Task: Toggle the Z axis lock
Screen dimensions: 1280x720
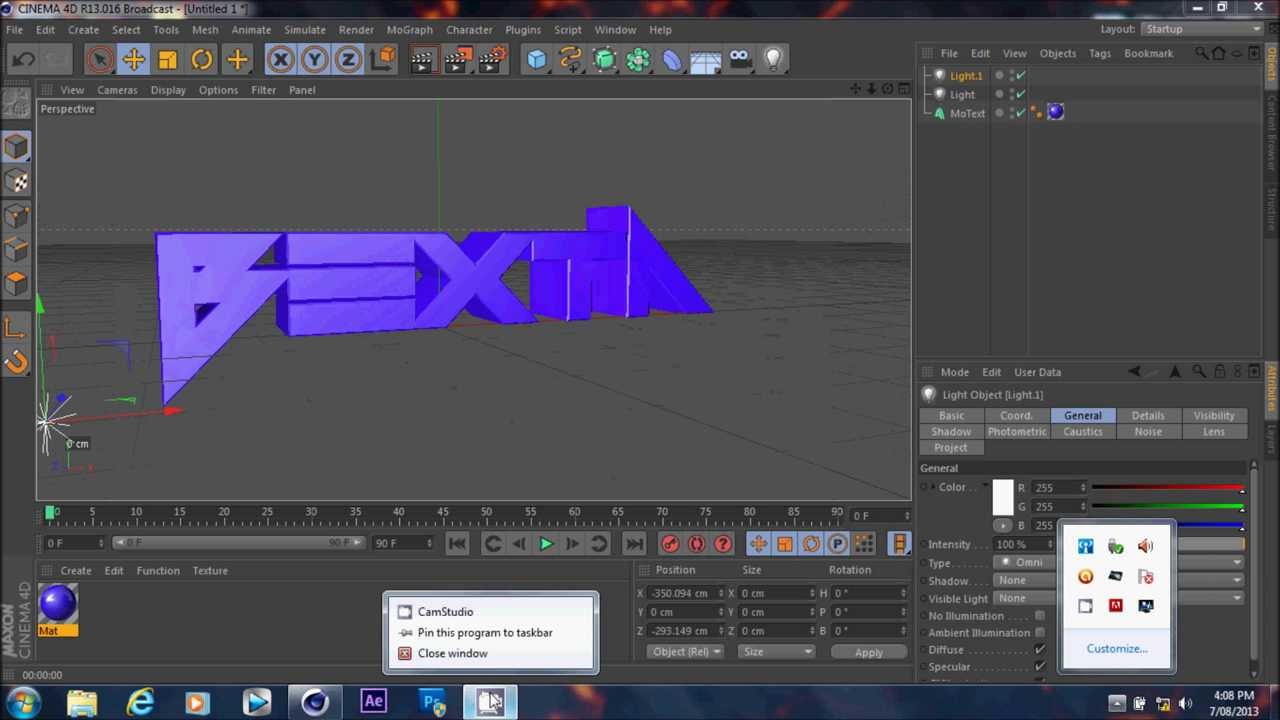Action: 348,60
